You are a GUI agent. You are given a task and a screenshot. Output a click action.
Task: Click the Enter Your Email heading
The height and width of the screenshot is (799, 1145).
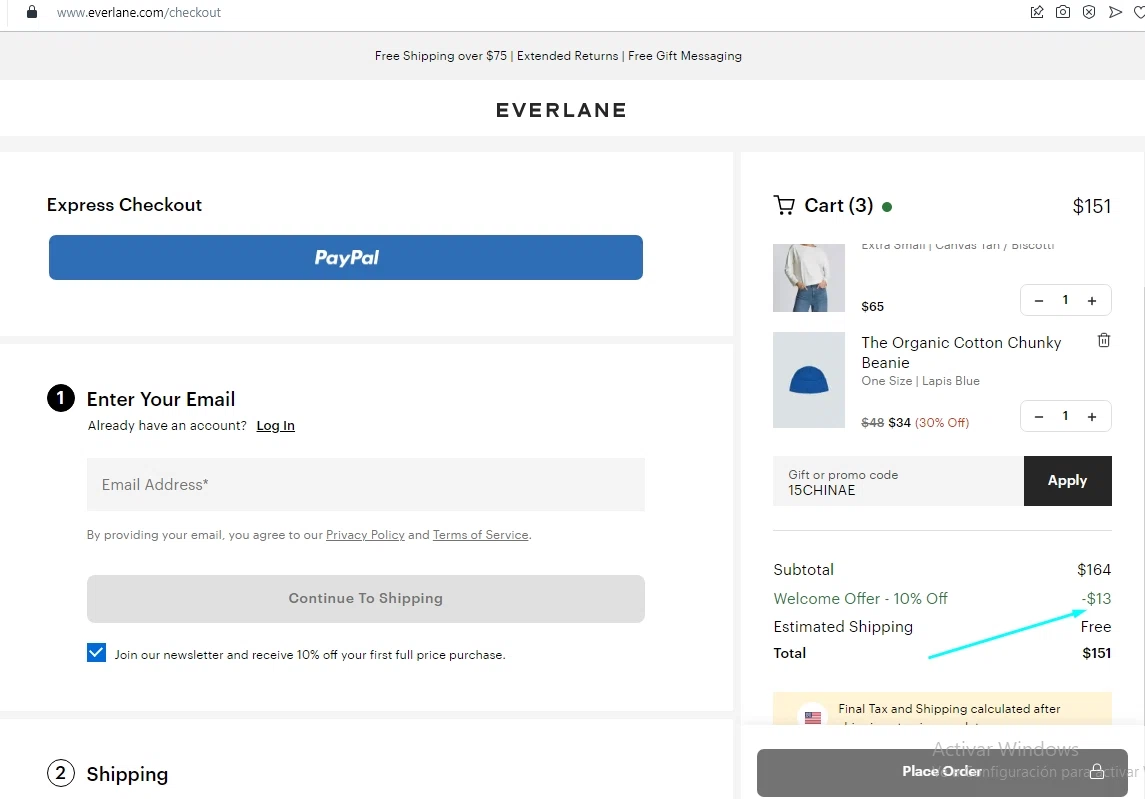pos(161,400)
